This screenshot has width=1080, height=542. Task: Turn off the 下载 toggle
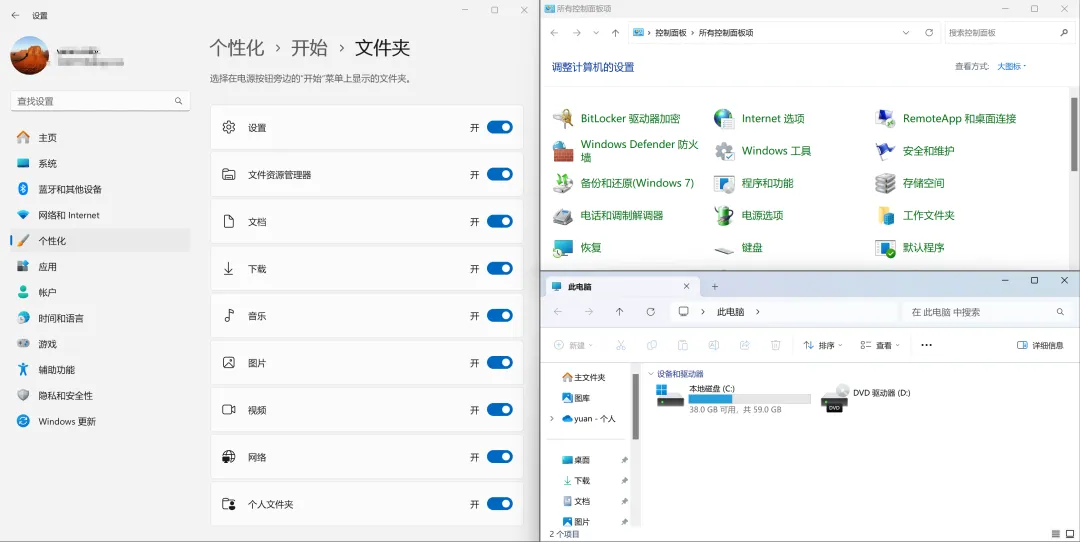499,269
